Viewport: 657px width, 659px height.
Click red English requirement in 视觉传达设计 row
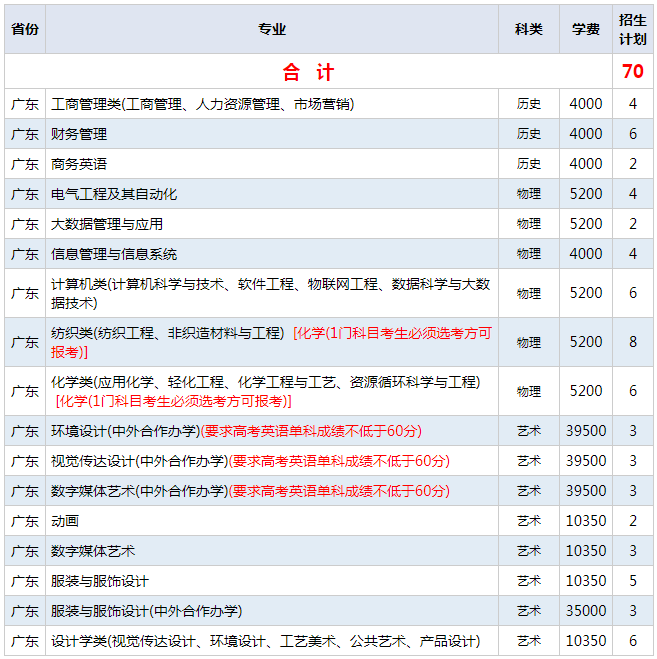click(x=339, y=461)
